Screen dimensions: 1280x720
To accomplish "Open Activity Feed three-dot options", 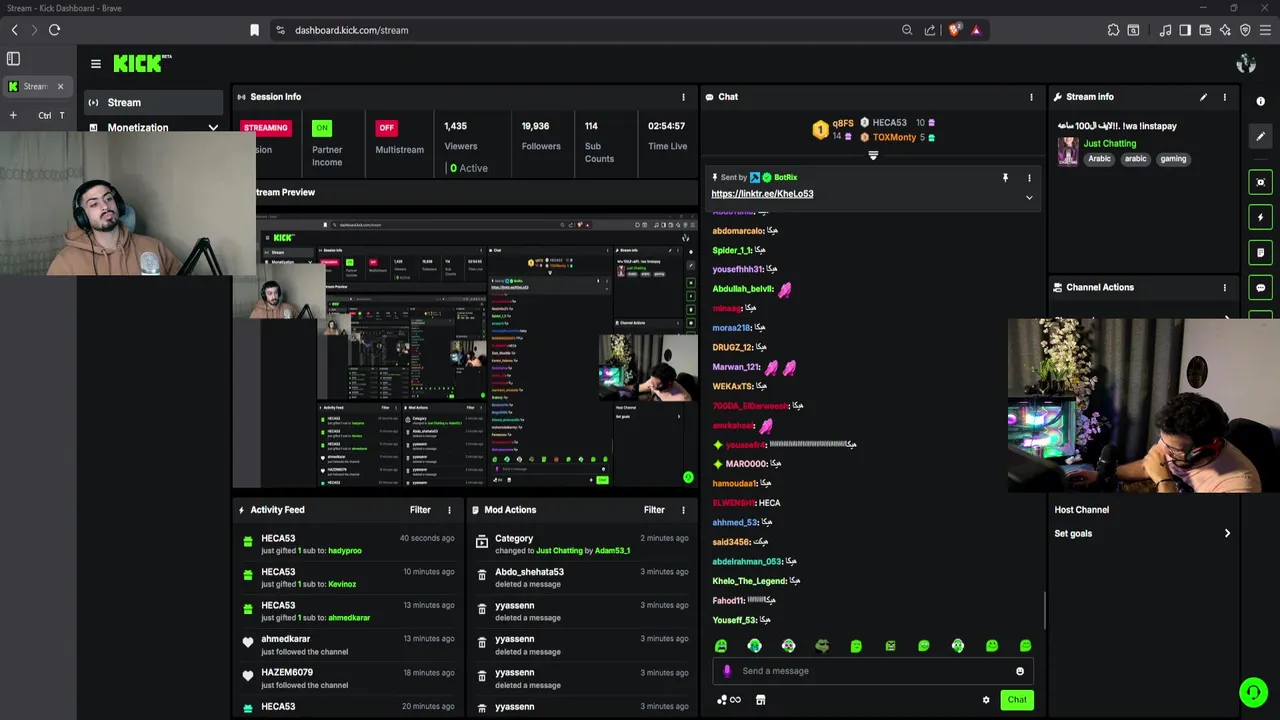I will [449, 510].
